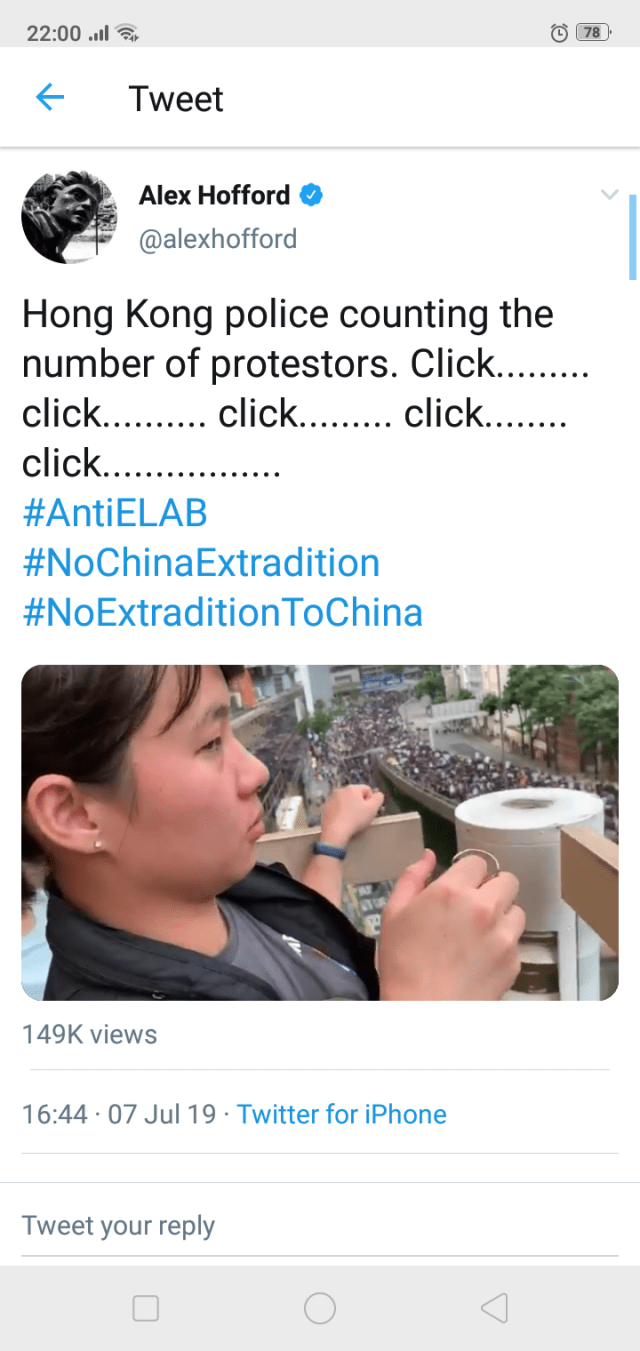
Task: Expand the tweet options chevron
Action: coord(609,194)
